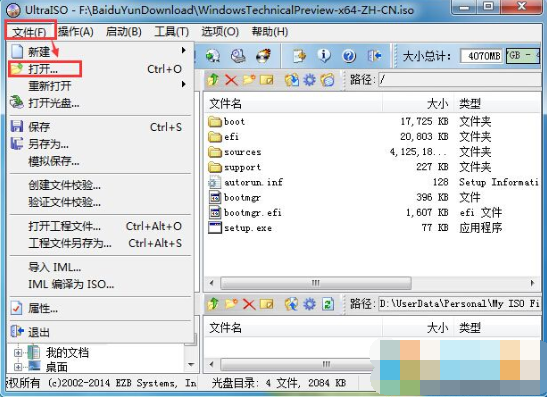
Task: Select the autorun.inf file
Action: pyautogui.click(x=372, y=182)
